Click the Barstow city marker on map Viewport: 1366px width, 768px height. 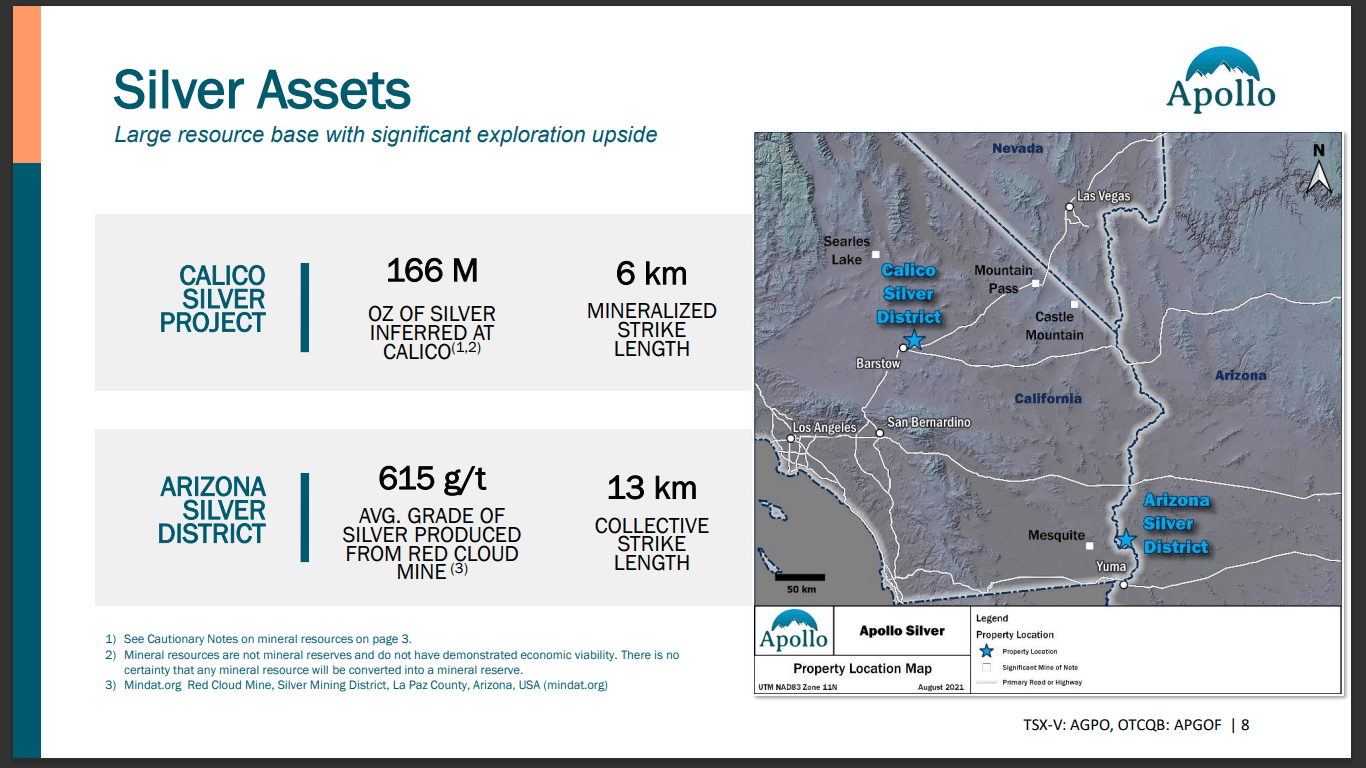[902, 348]
